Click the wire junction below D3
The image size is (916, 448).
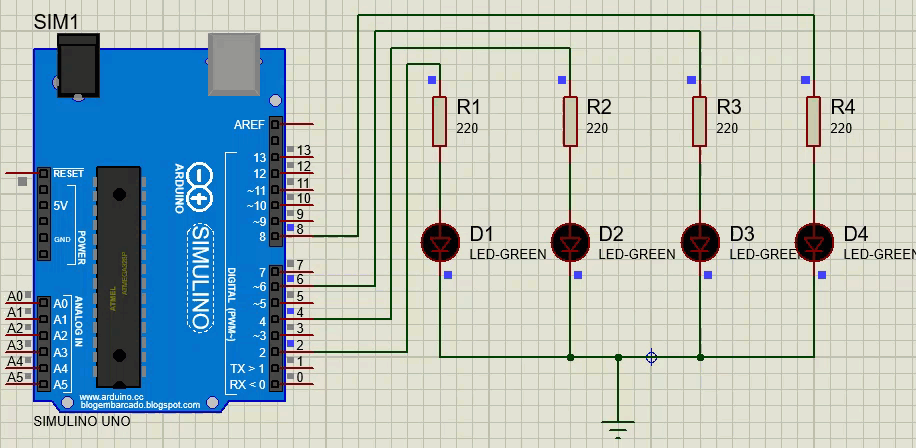tap(701, 357)
